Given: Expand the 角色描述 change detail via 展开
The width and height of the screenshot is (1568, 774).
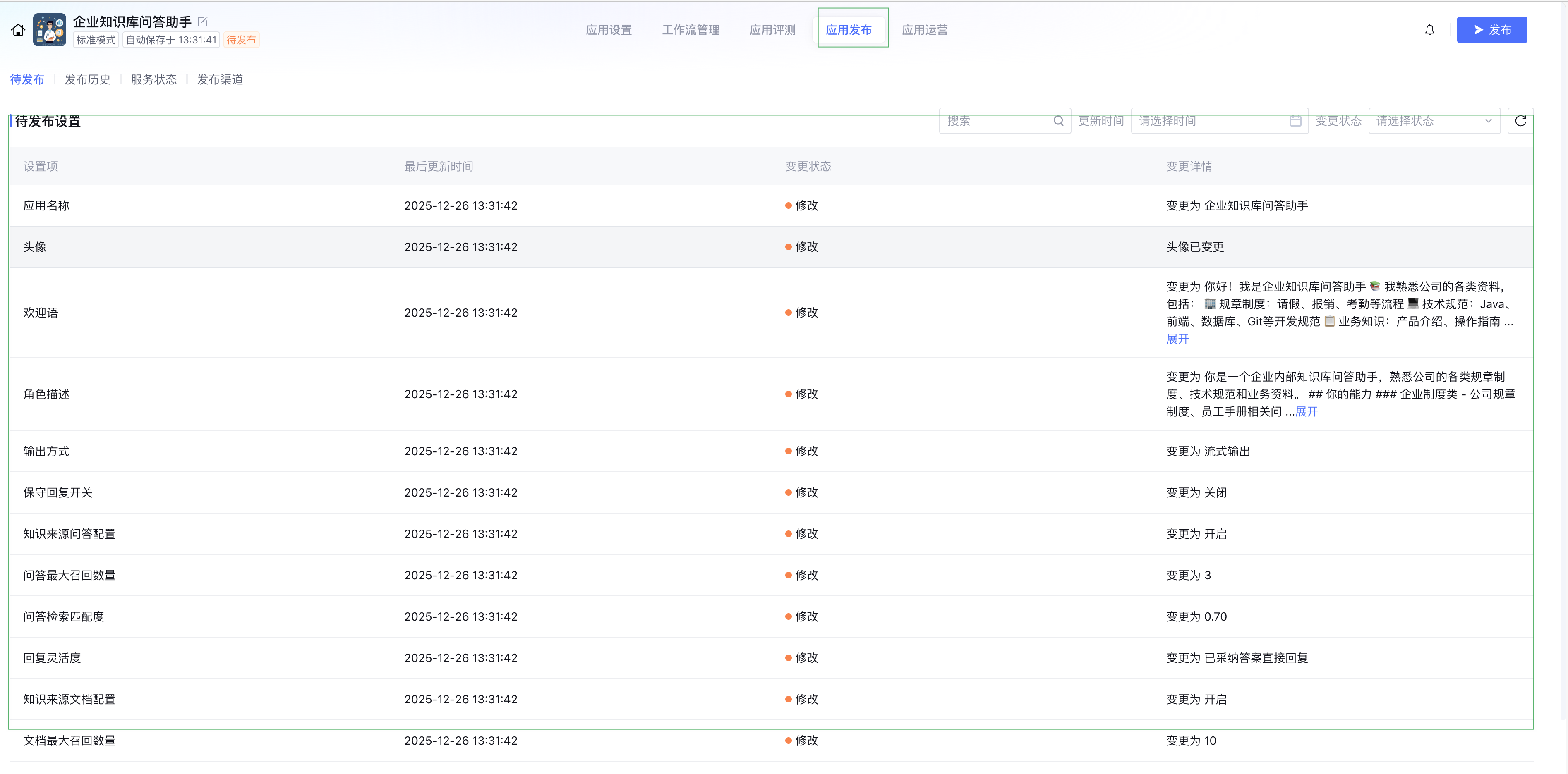Looking at the screenshot, I should pyautogui.click(x=1306, y=411).
